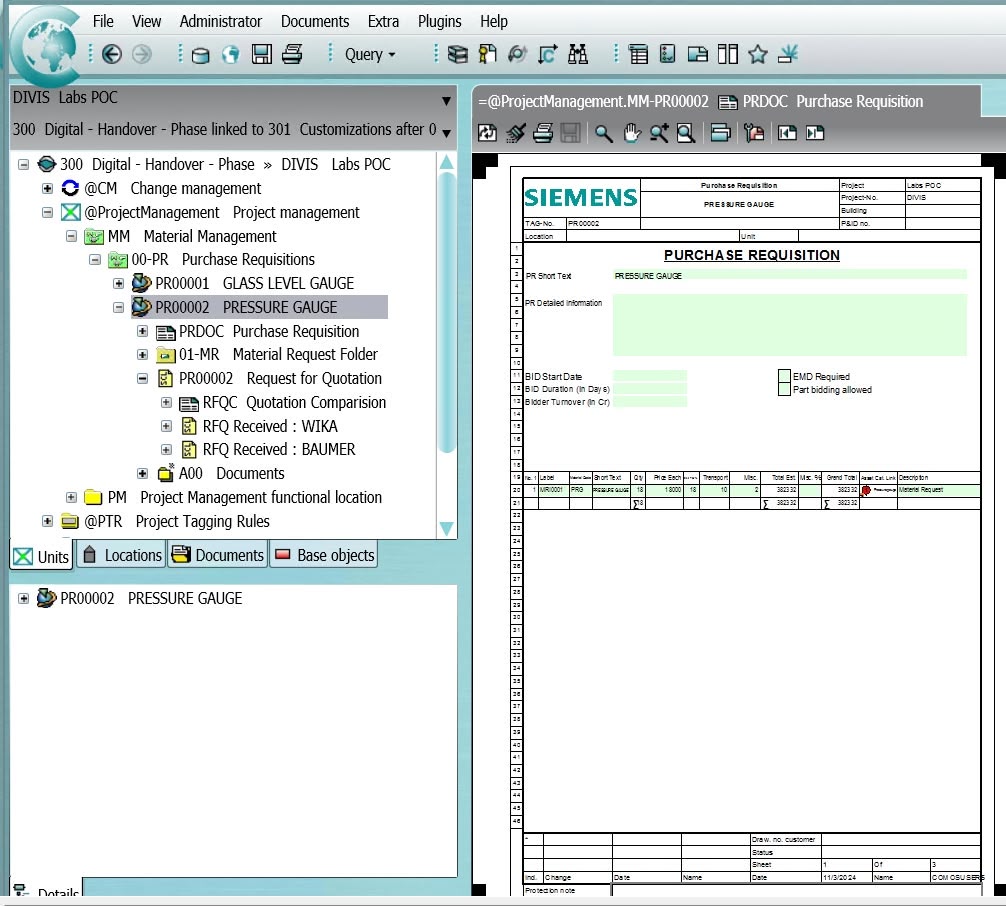
Task: Click the save disk icon in main toolbar
Action: point(262,54)
